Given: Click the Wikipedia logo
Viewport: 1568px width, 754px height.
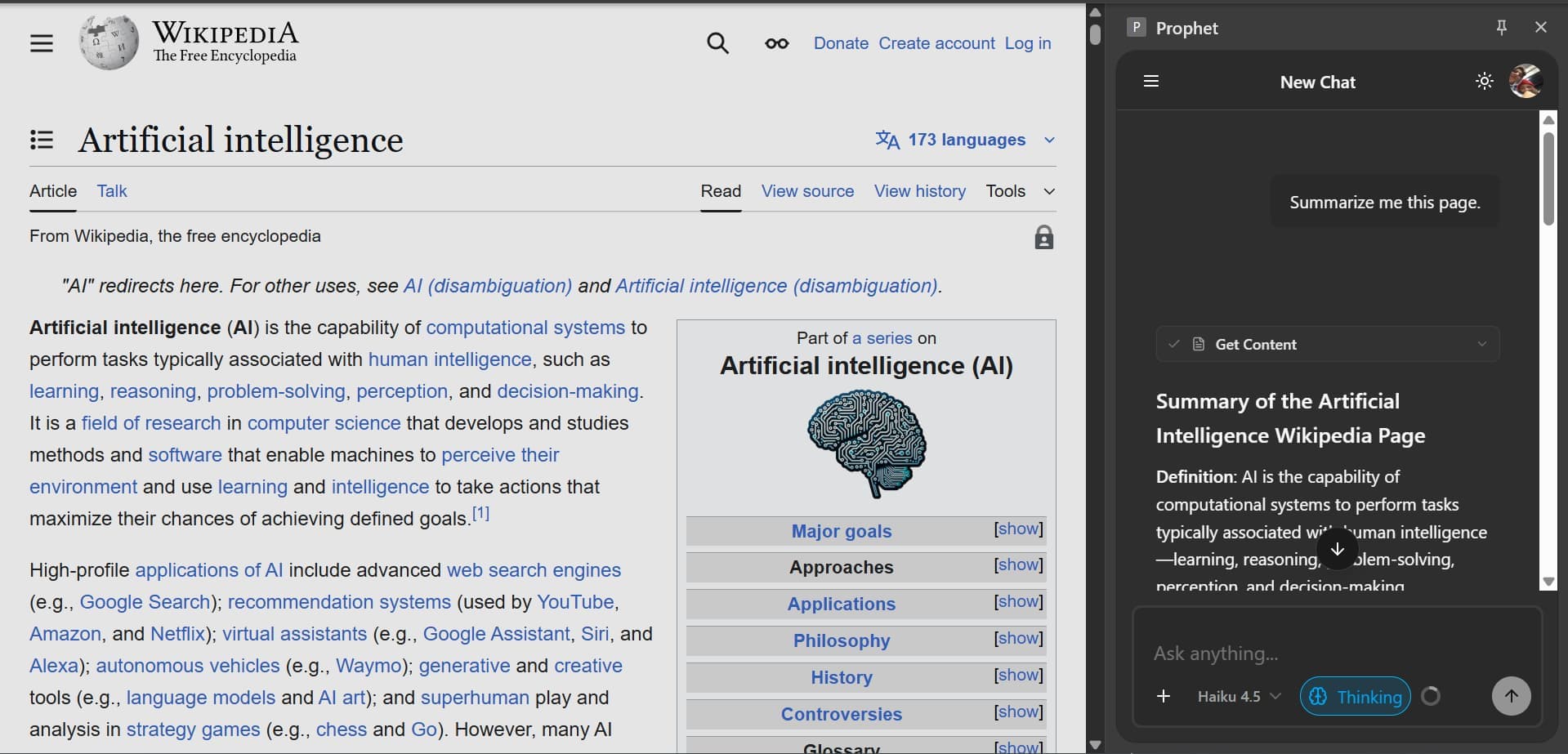Looking at the screenshot, I should [x=109, y=42].
